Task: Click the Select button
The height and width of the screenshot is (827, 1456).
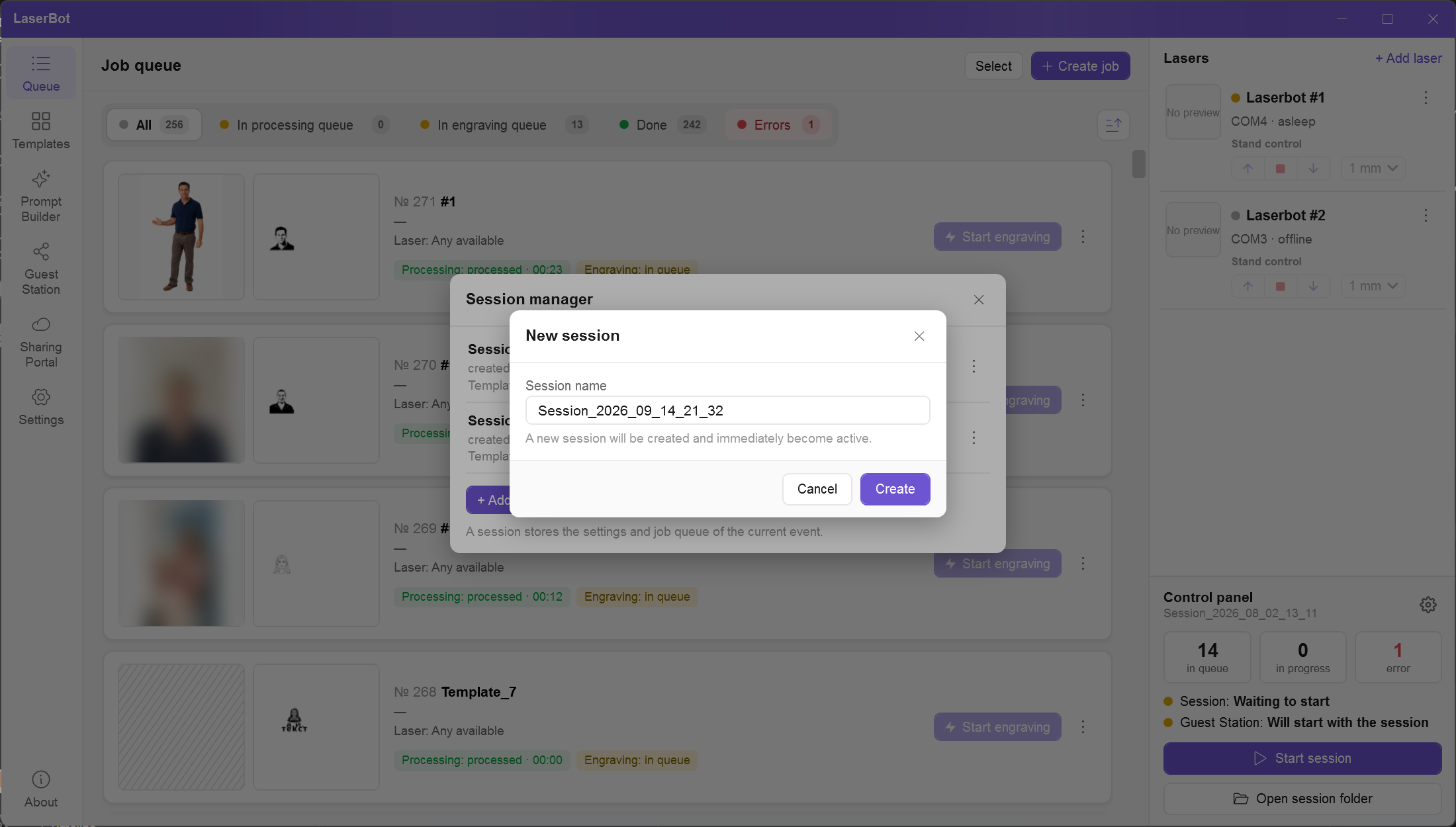Action: coord(993,66)
